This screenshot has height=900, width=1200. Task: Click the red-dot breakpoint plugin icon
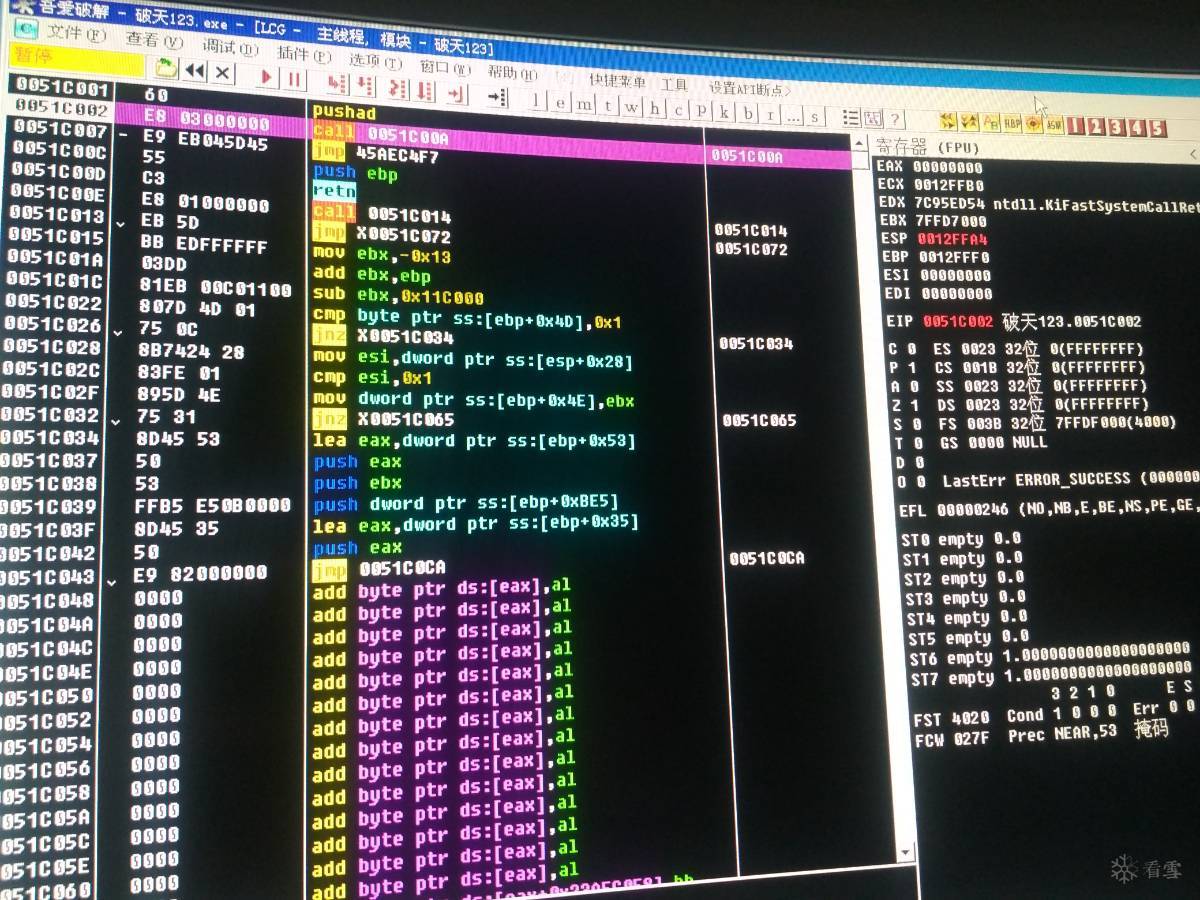click(1032, 125)
